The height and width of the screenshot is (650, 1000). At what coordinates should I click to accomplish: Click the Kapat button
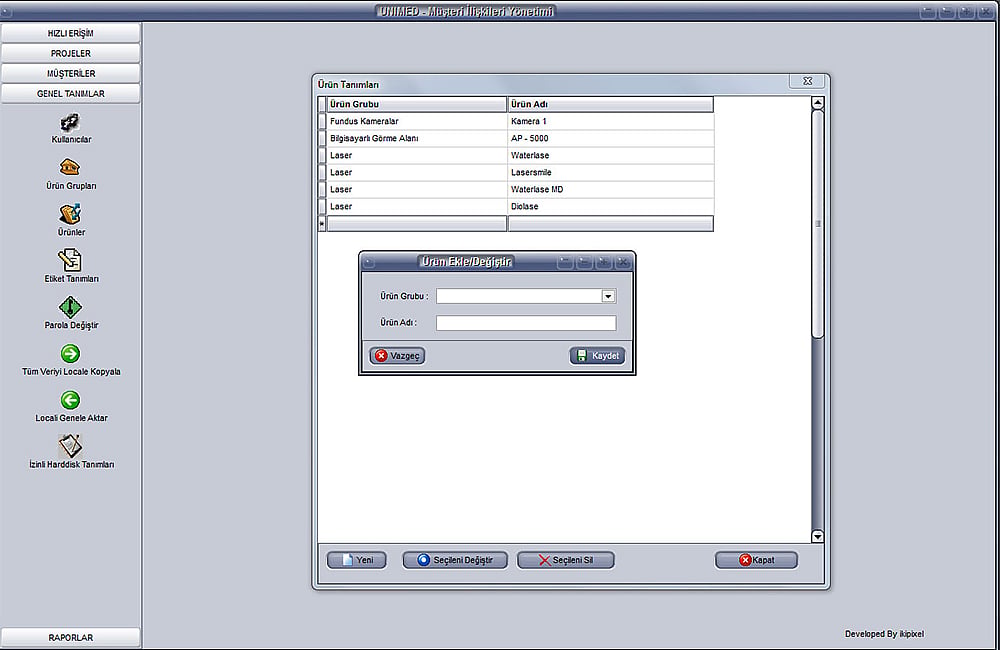tap(756, 560)
